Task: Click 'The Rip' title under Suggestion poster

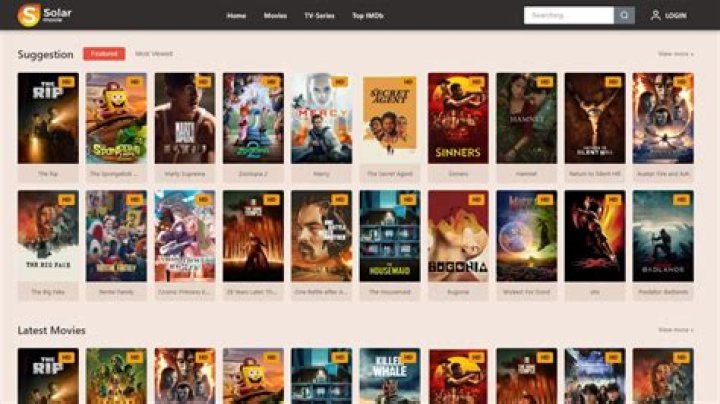Action: pos(48,174)
